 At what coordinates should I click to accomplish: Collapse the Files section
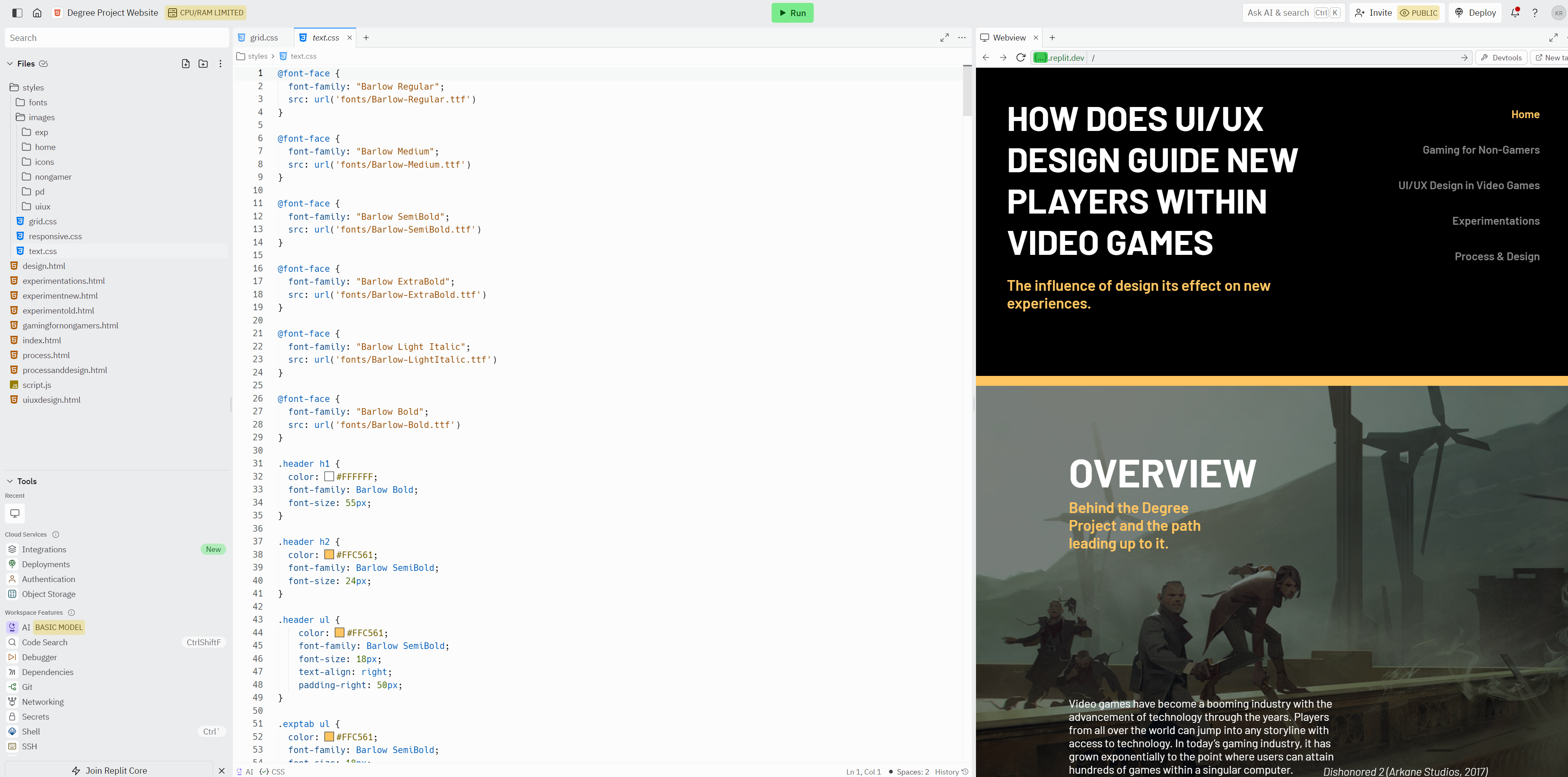(x=10, y=63)
